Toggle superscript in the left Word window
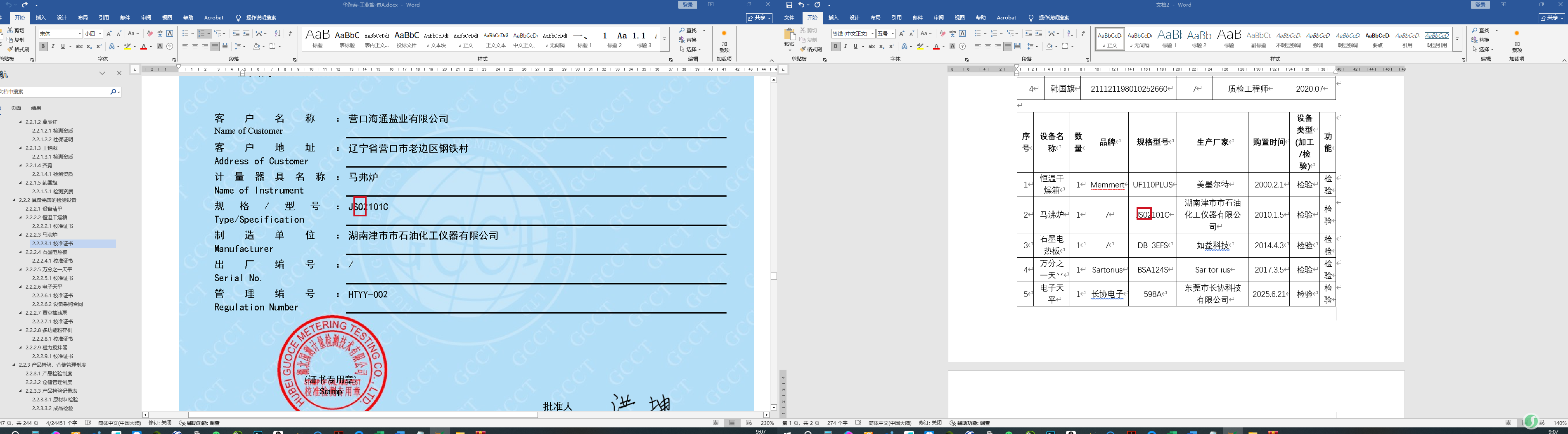This screenshot has height=434, width=1568. coord(99,46)
